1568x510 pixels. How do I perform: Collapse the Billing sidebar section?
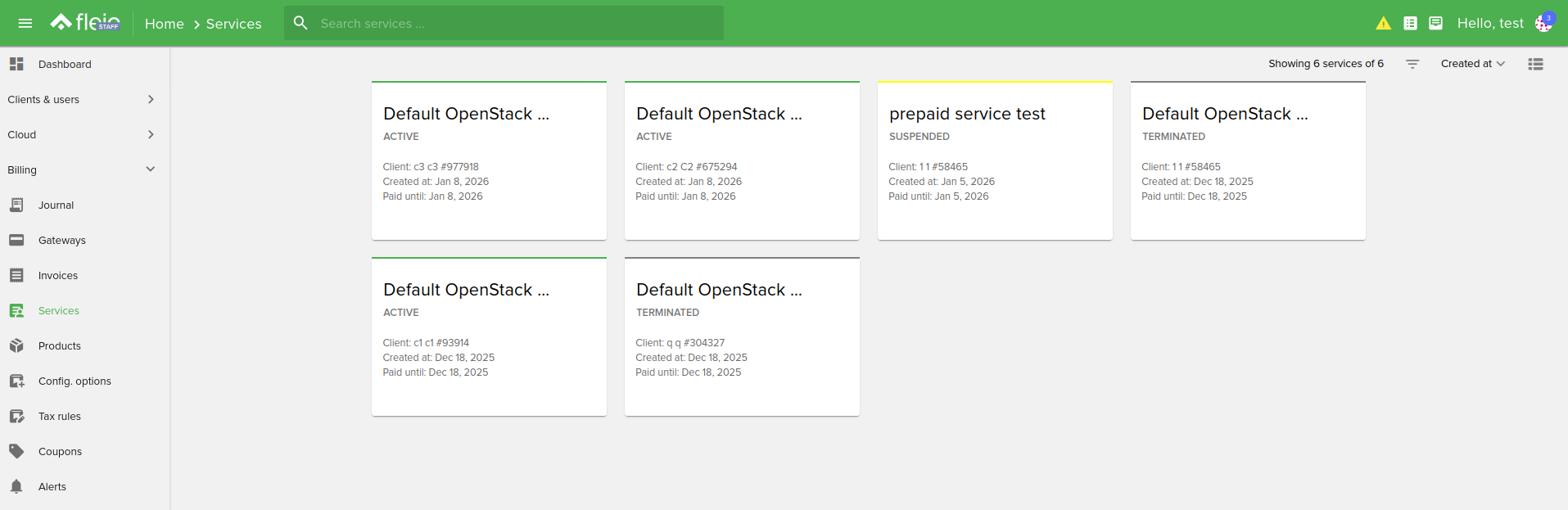[x=151, y=169]
